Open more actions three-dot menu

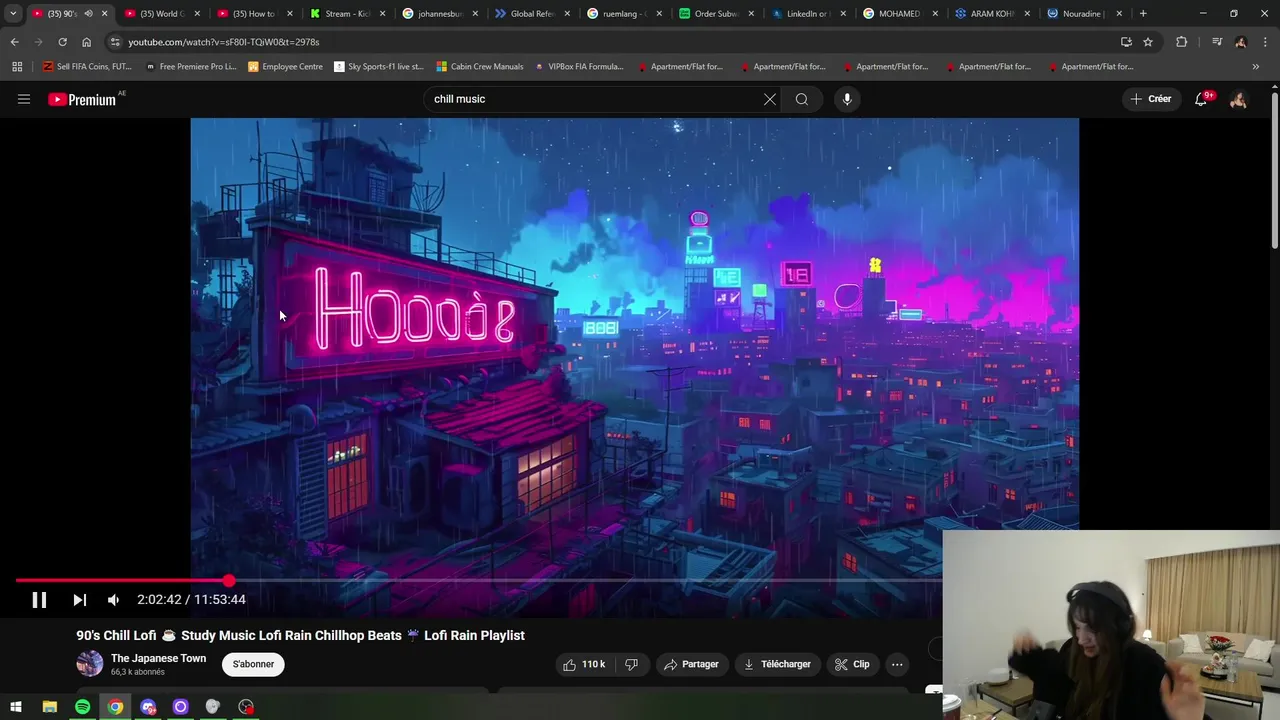click(x=897, y=664)
